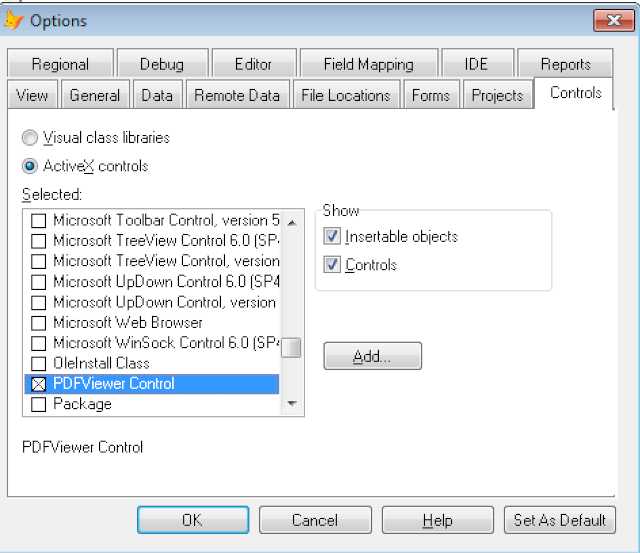Check the Microsoft Web Browser checkbox

[x=39, y=323]
